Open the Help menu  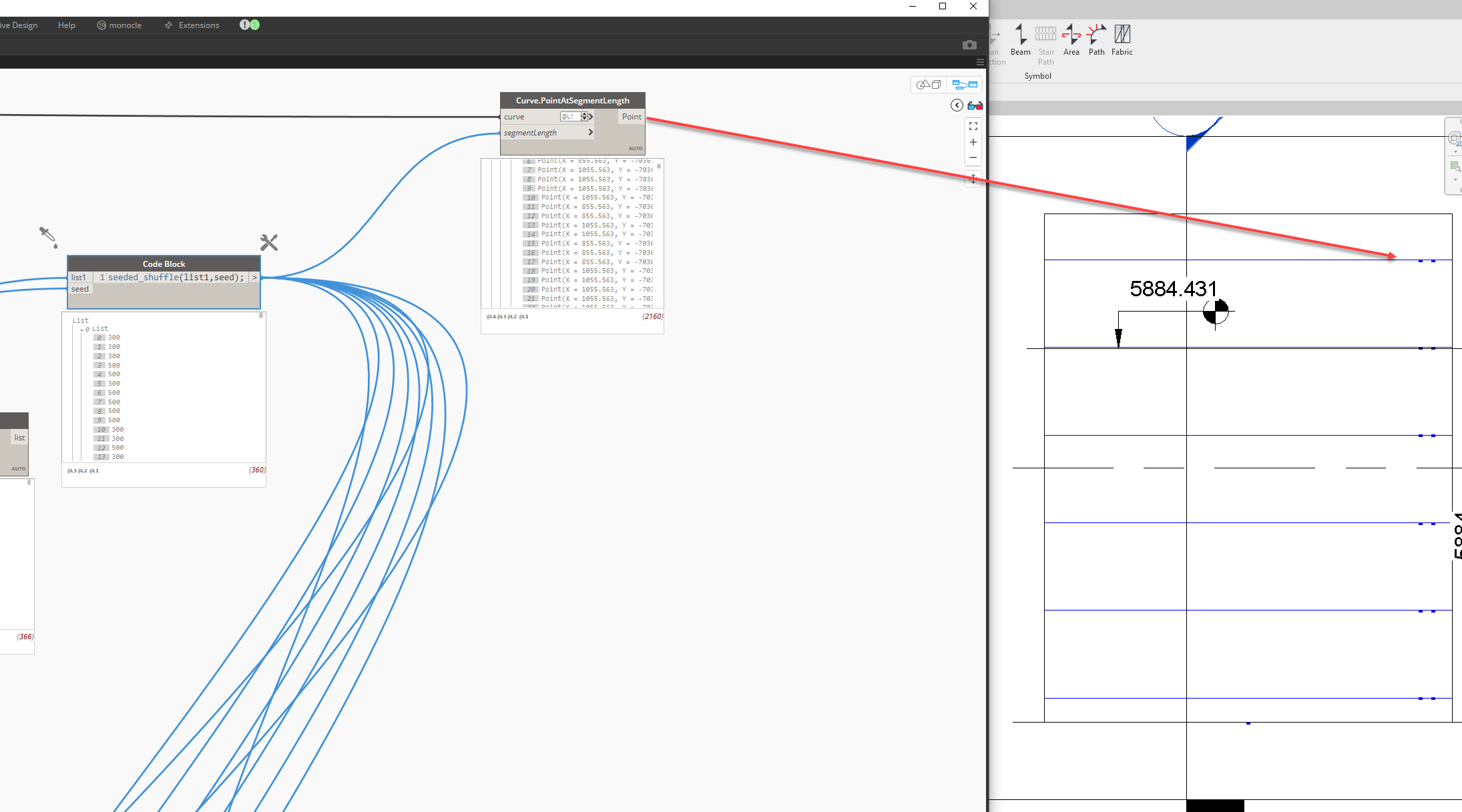point(67,25)
